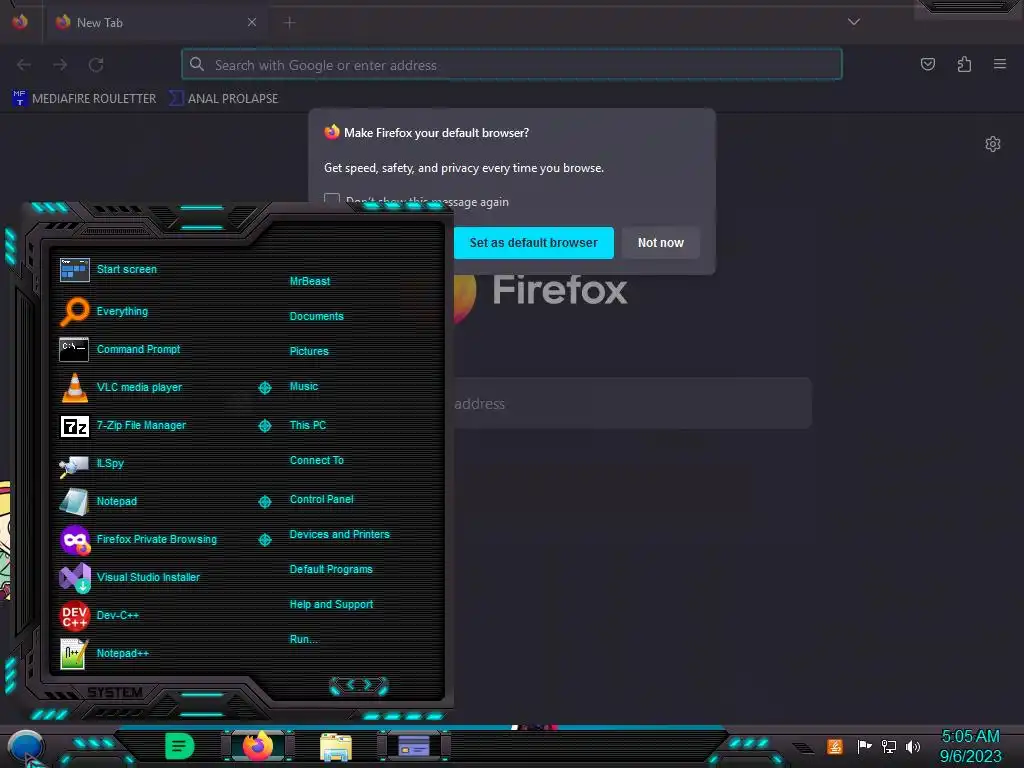Open the purple window taskbar icon
This screenshot has height=768, width=1024.
[x=414, y=746]
